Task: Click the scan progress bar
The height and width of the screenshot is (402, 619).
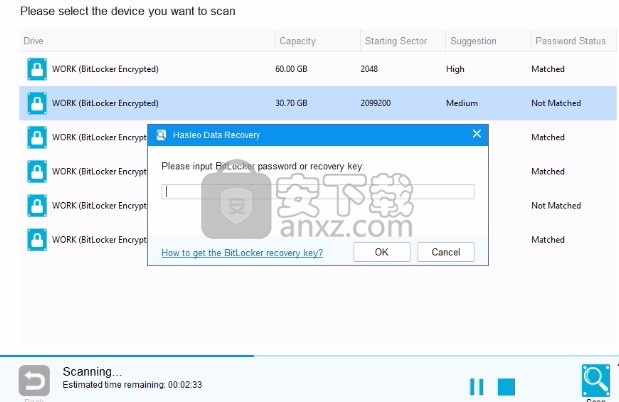Action: pyautogui.click(x=310, y=356)
